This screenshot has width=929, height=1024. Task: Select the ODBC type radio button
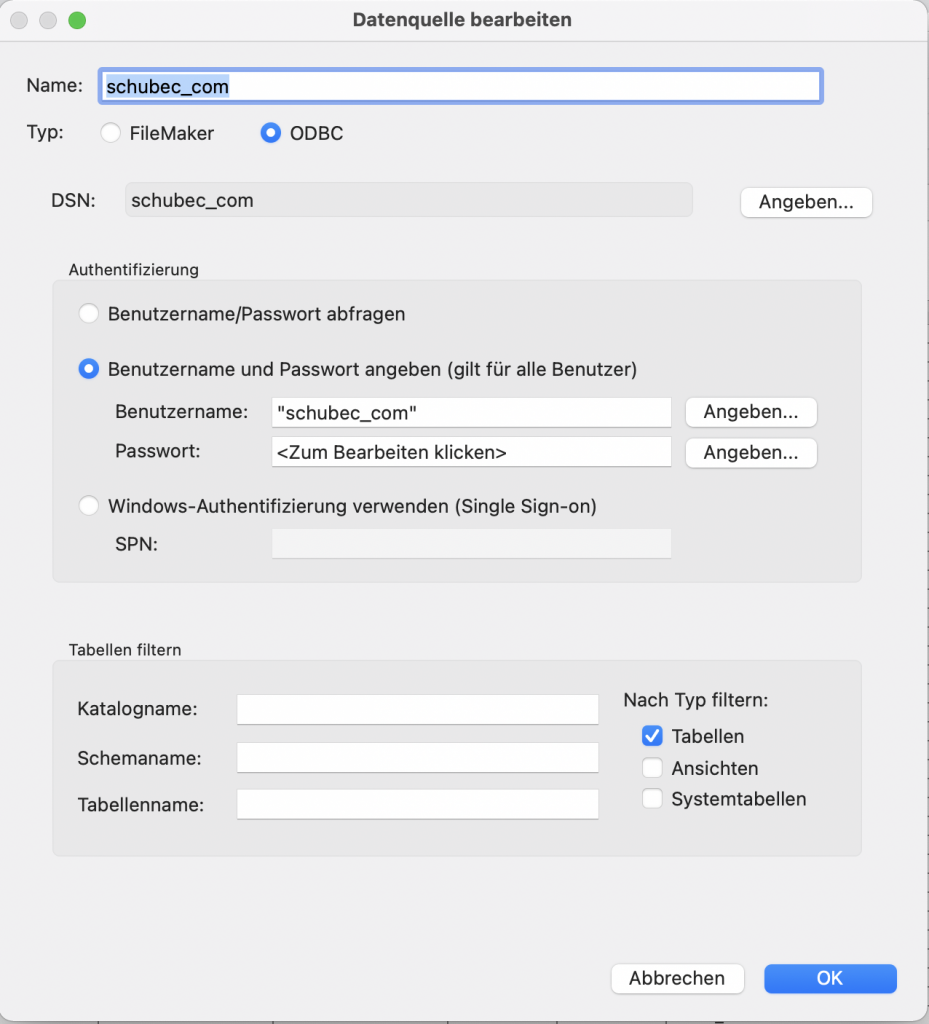tap(270, 133)
